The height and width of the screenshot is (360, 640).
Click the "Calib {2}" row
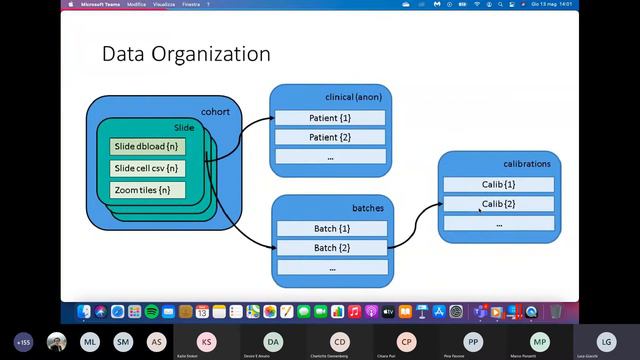[x=499, y=204]
